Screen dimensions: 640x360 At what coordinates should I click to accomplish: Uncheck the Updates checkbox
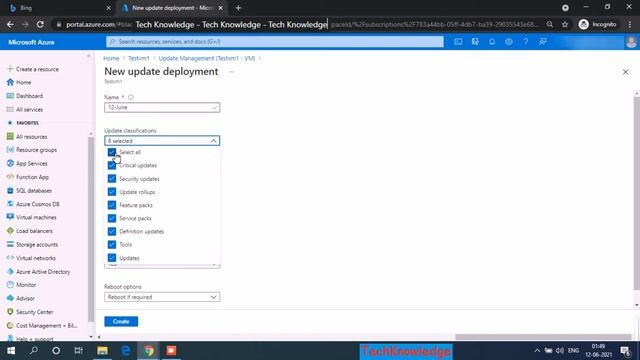click(x=112, y=258)
